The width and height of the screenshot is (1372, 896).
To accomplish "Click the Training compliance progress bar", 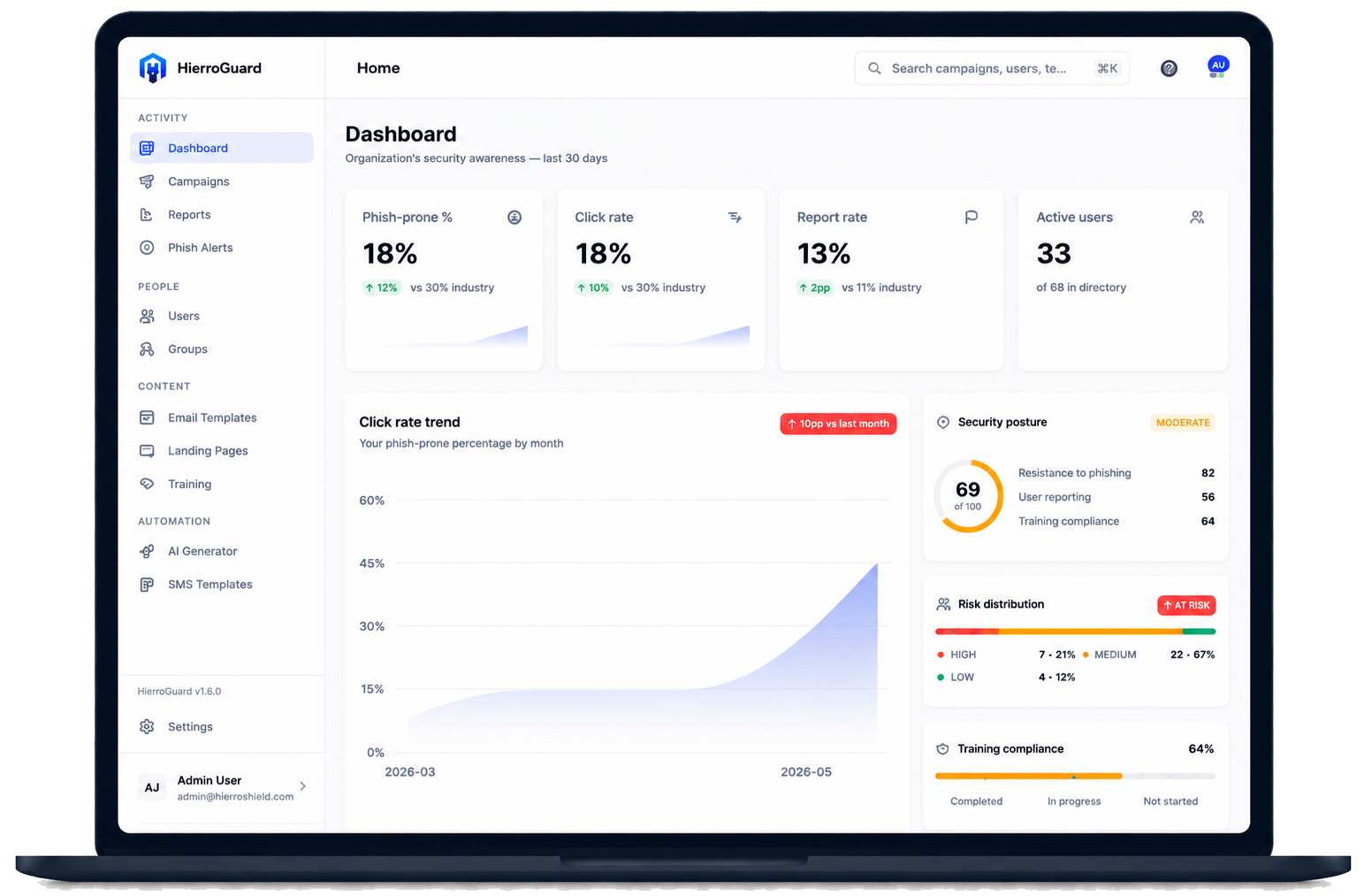I will [x=1075, y=776].
